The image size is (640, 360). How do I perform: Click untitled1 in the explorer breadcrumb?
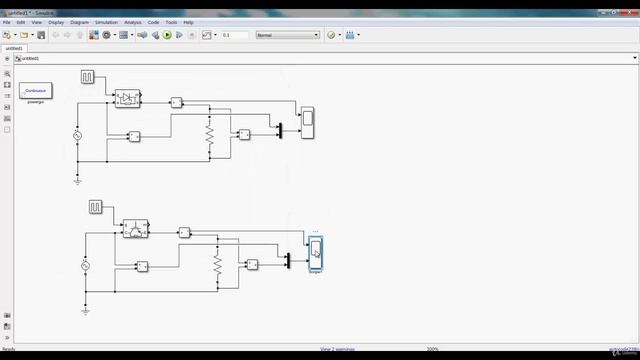pos(31,58)
